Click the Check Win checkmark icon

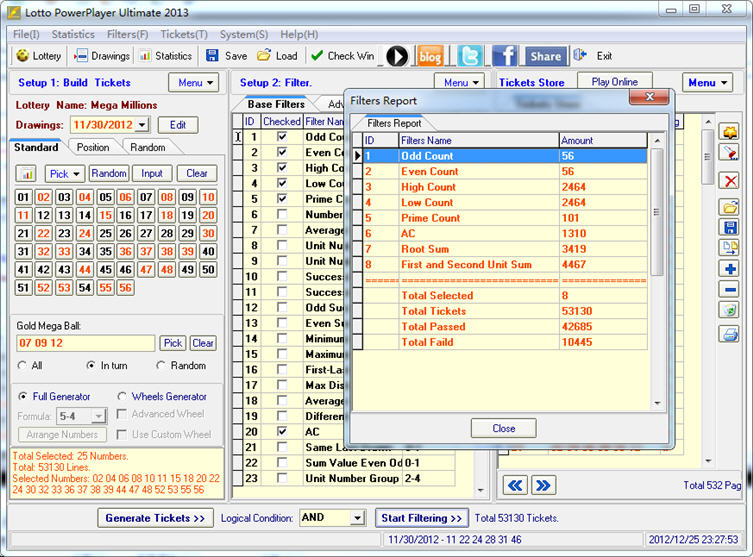click(x=316, y=56)
